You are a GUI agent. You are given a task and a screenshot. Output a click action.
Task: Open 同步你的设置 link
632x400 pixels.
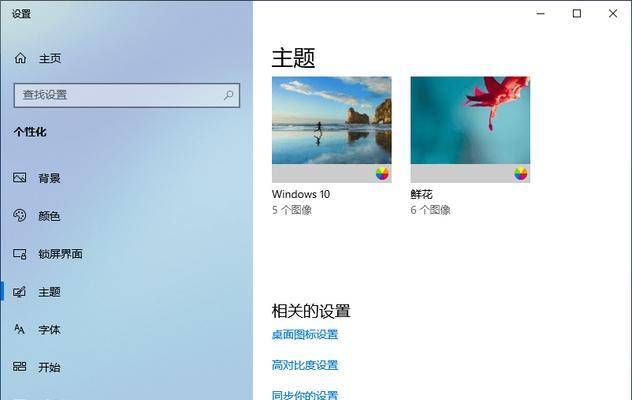[x=305, y=394]
